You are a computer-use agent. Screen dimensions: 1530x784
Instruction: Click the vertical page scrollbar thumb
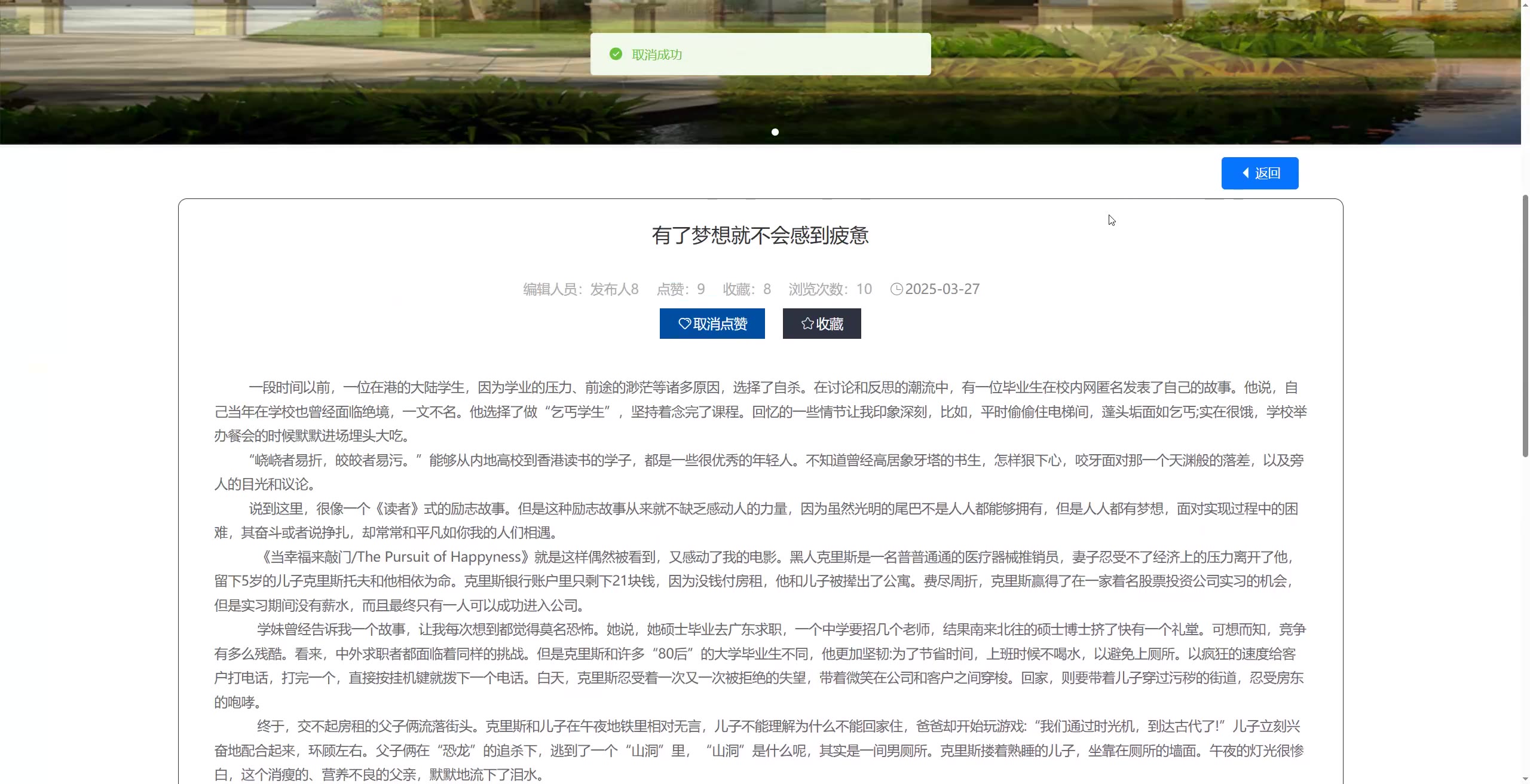[1525, 326]
